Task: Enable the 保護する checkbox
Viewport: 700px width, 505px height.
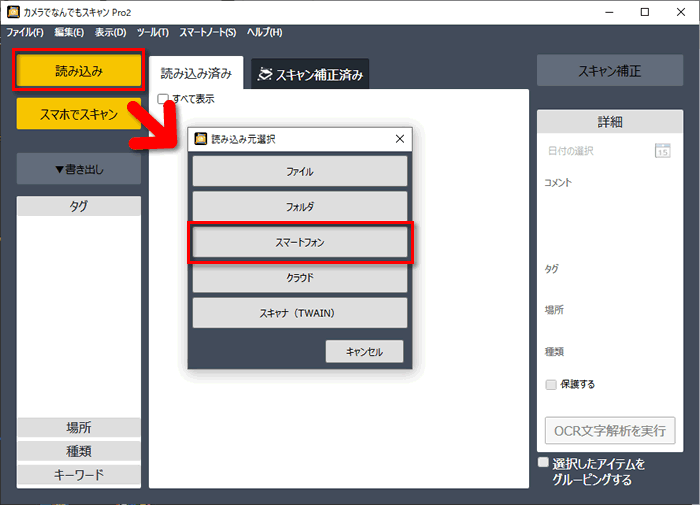Action: click(x=551, y=384)
